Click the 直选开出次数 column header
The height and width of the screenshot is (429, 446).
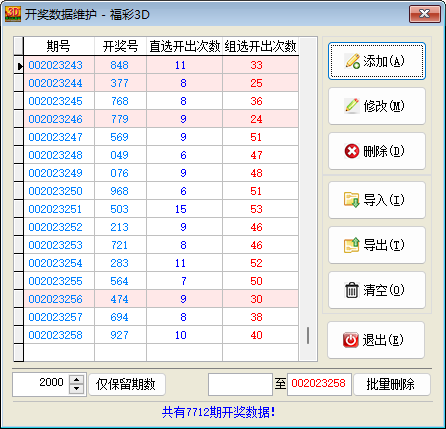[184, 46]
